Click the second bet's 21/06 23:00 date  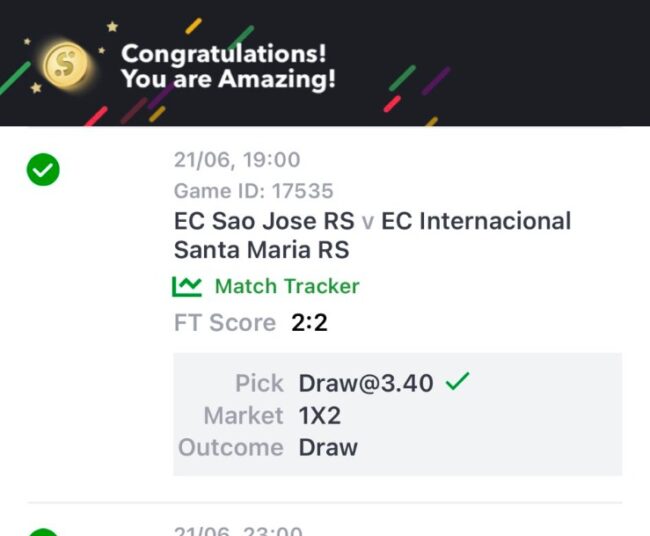238,531
